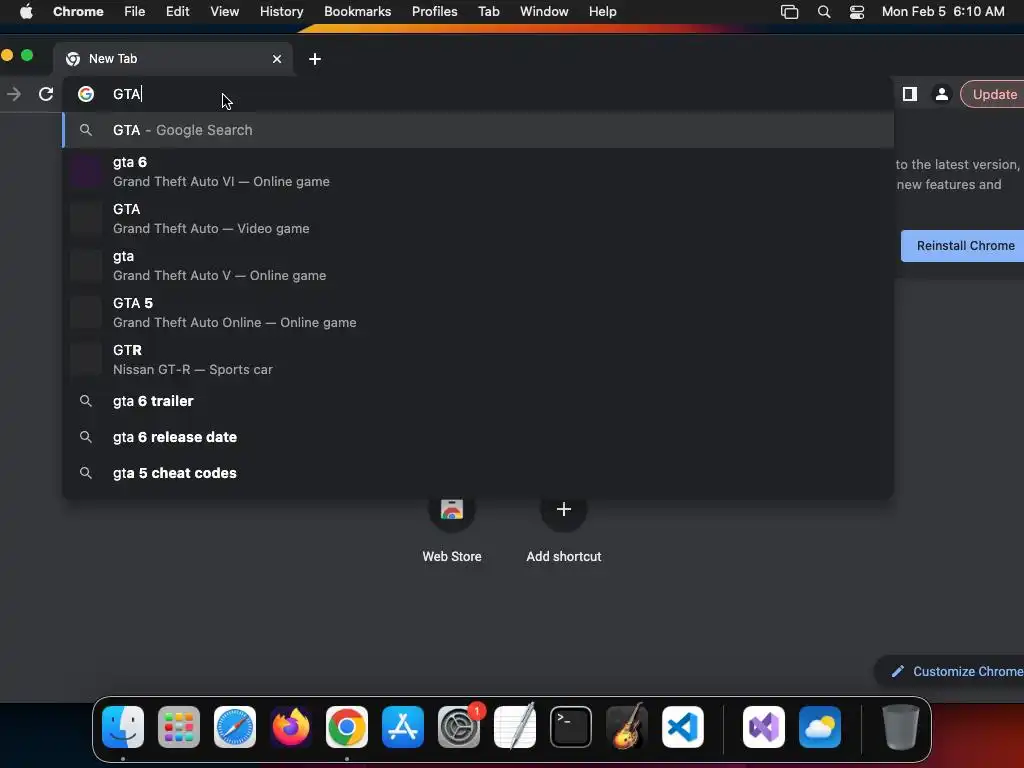Click Chrome icon in the dock
Viewport: 1024px width, 768px height.
pyautogui.click(x=347, y=727)
